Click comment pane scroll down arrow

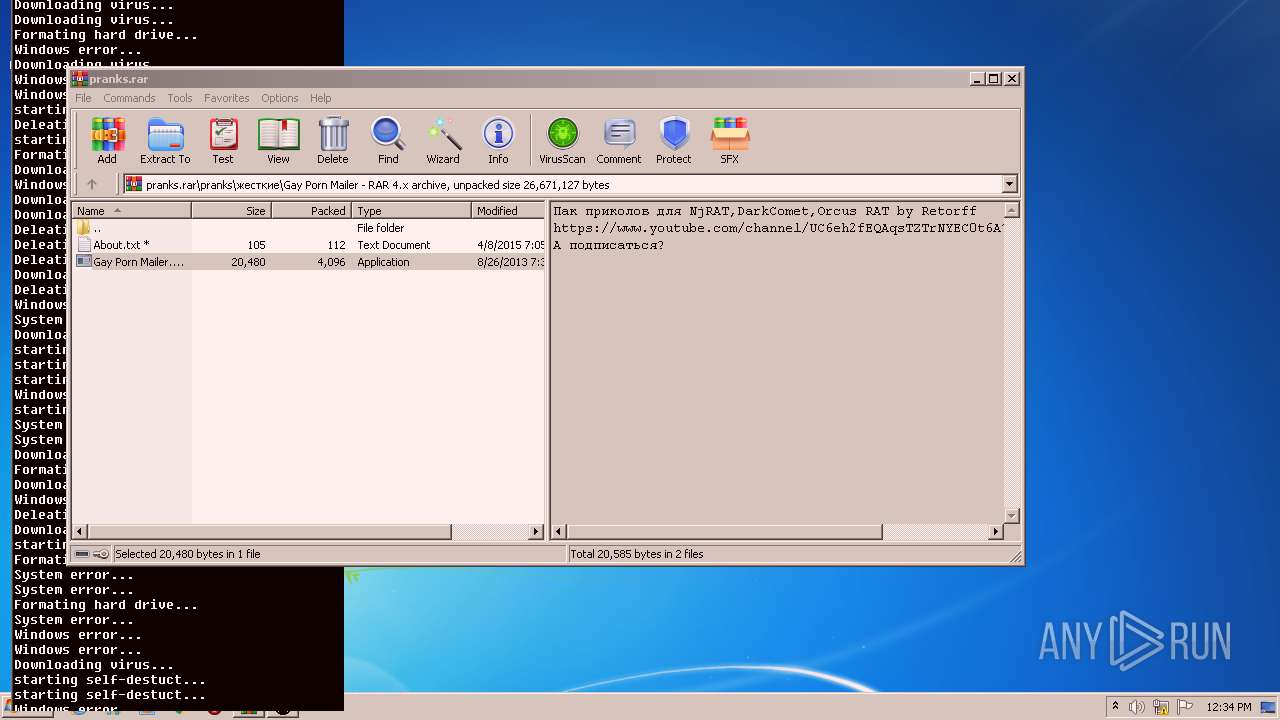pos(1011,515)
